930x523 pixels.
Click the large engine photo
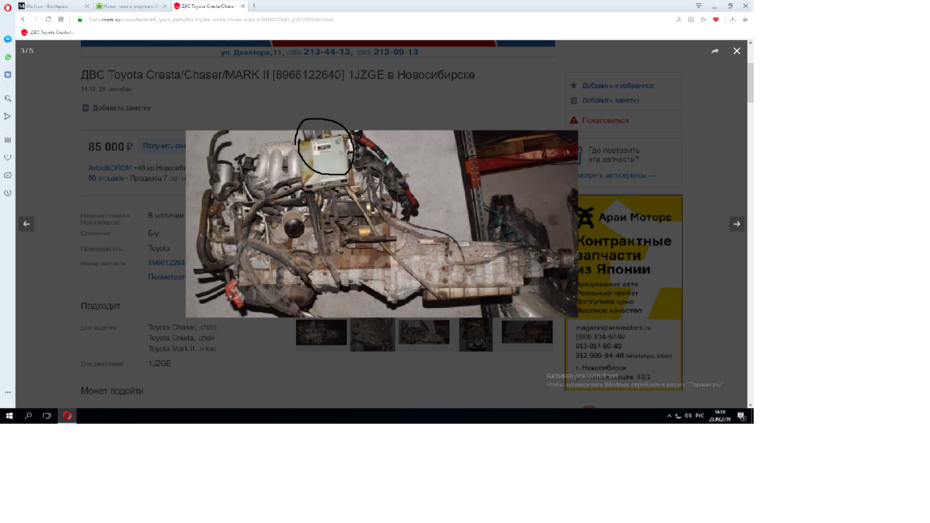382,224
